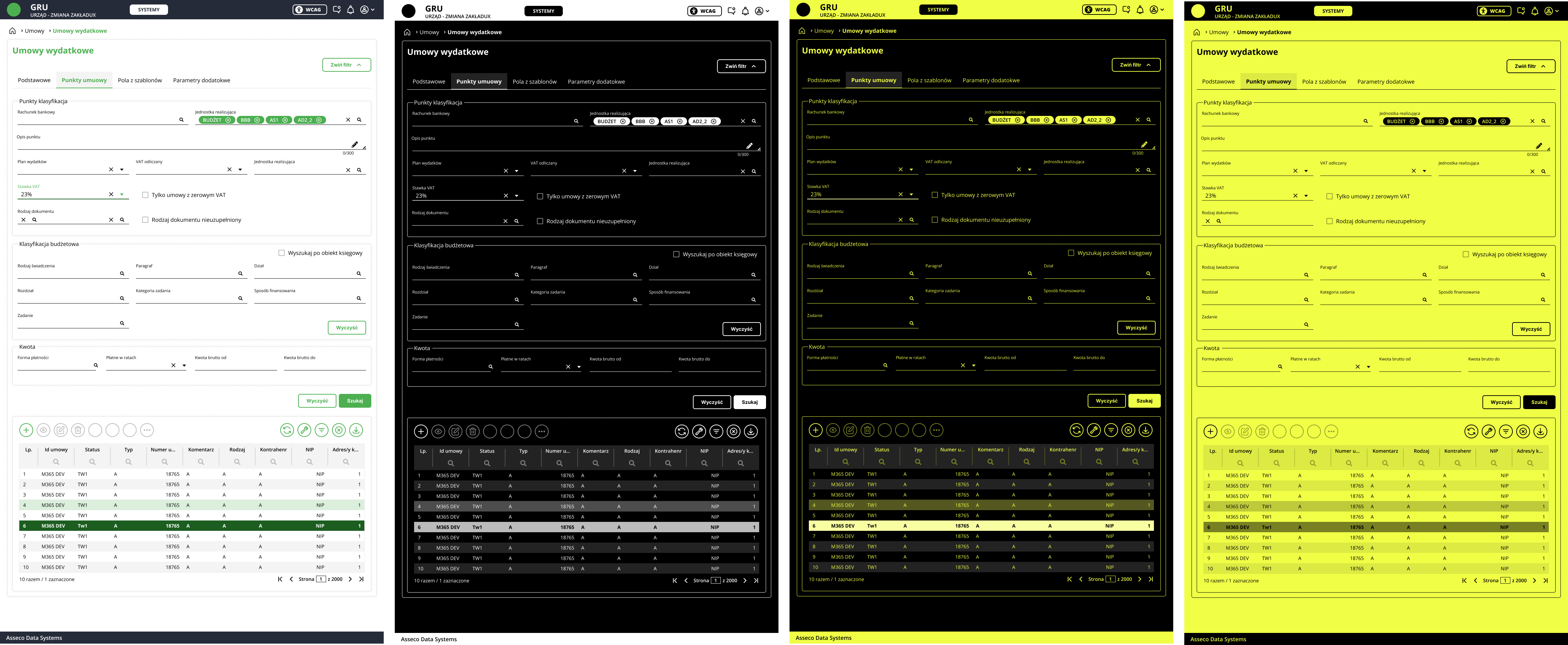The height and width of the screenshot is (645, 1568).
Task: Click Opis punktu pencil icon in the light green panel
Action: click(x=355, y=144)
